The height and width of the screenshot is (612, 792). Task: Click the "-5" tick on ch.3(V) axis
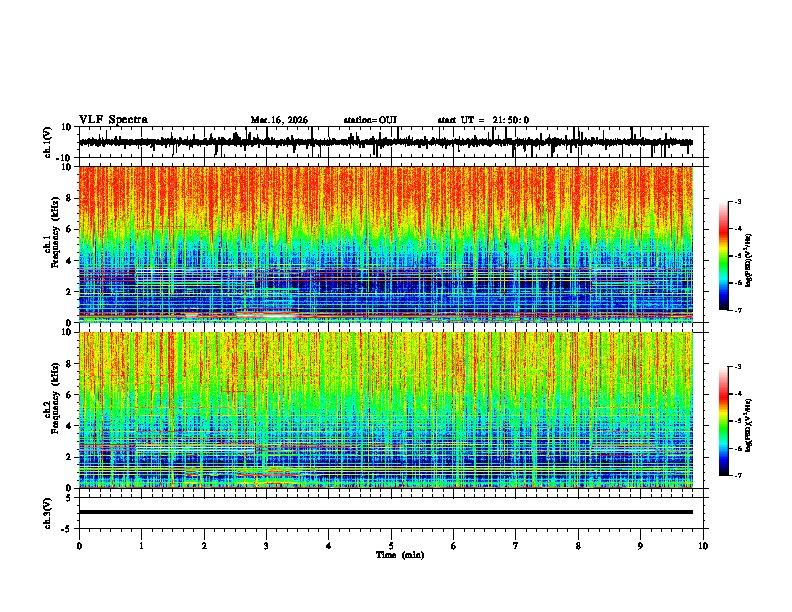point(67,529)
